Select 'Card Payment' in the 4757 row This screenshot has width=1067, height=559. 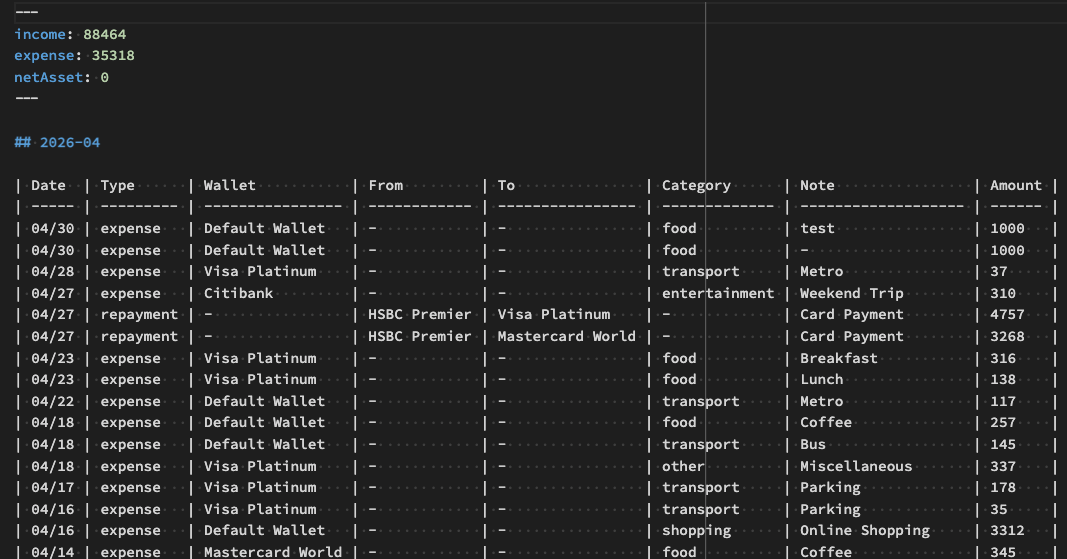(852, 315)
